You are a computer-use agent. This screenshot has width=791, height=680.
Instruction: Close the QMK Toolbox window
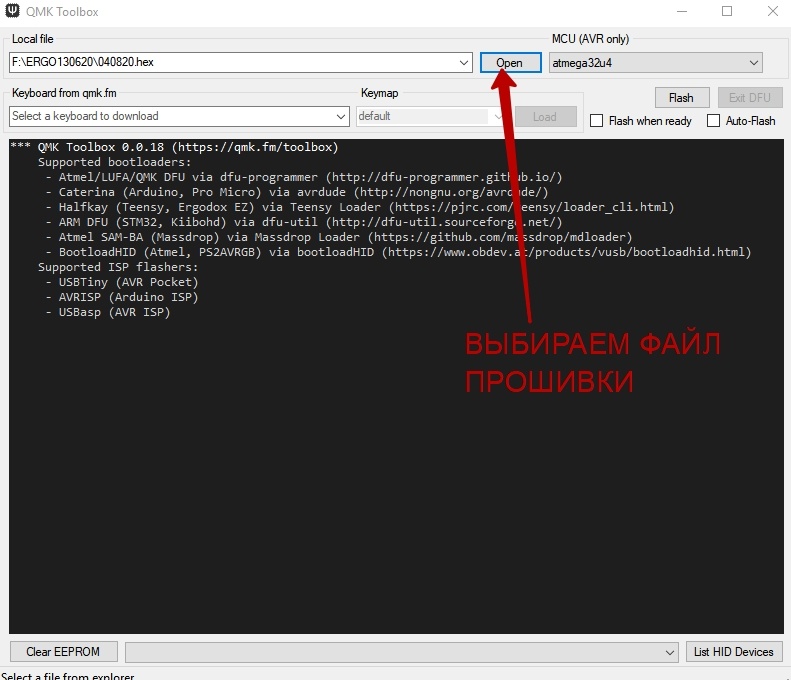click(x=773, y=11)
